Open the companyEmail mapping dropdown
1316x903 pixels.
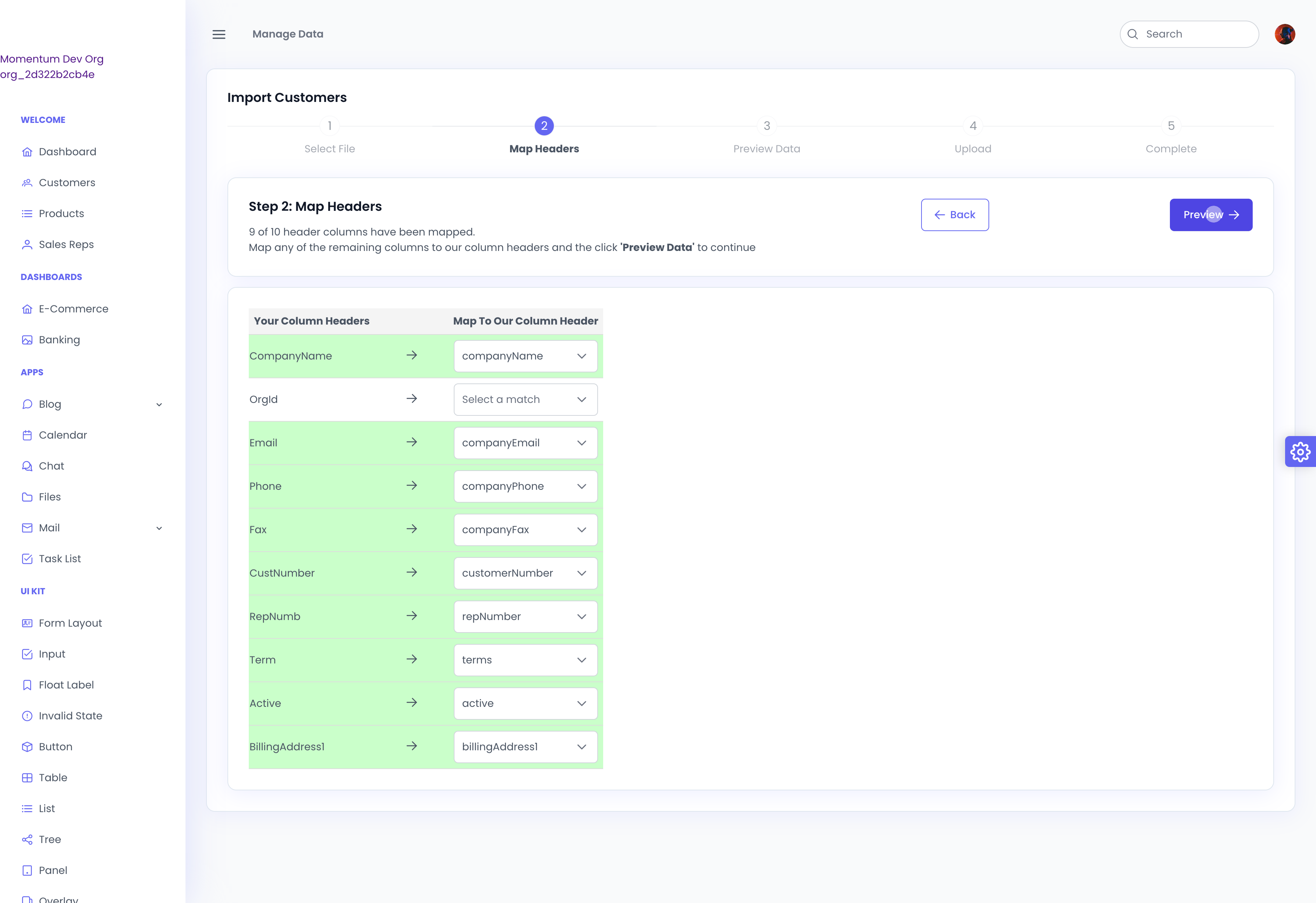tap(526, 443)
